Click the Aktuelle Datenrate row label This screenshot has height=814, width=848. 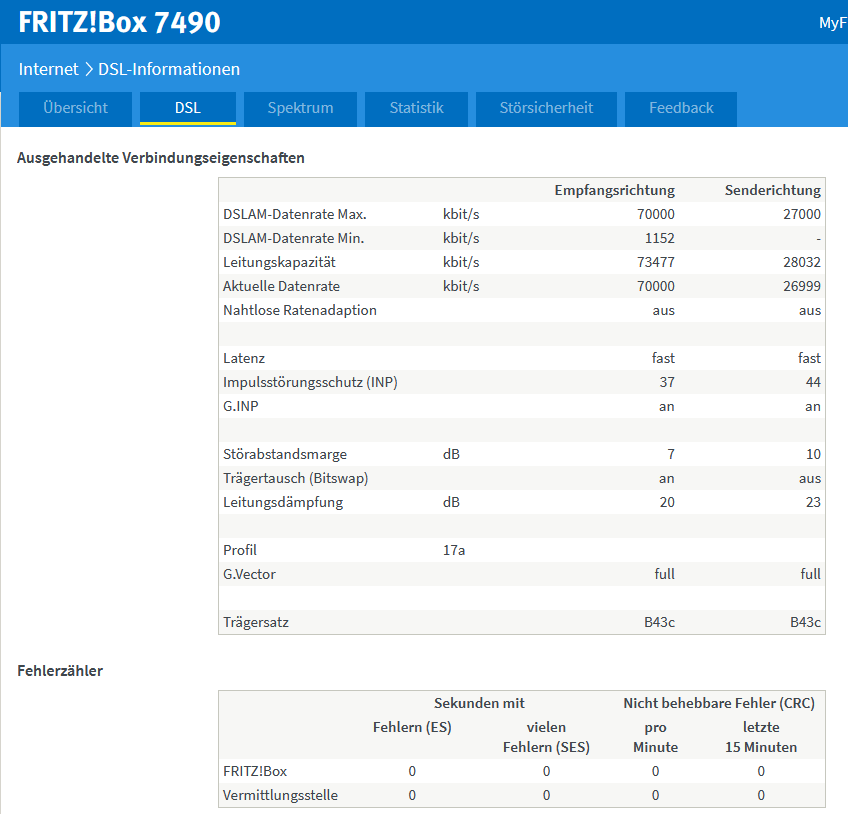[x=281, y=286]
